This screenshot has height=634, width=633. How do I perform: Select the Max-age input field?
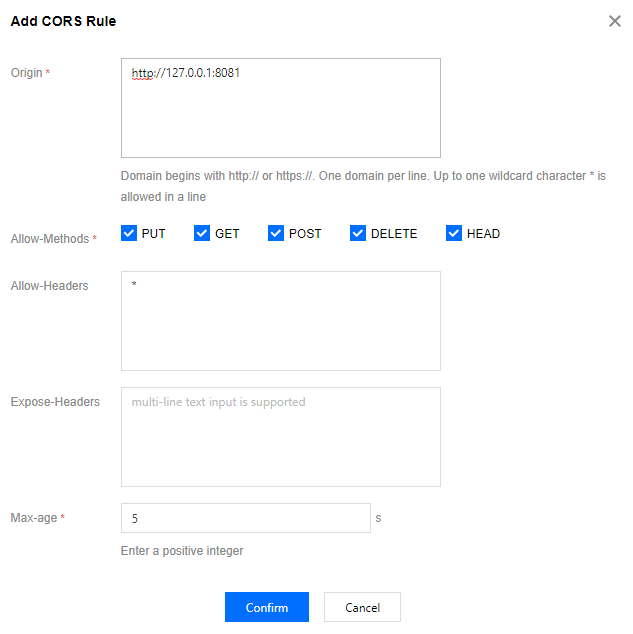click(x=246, y=518)
